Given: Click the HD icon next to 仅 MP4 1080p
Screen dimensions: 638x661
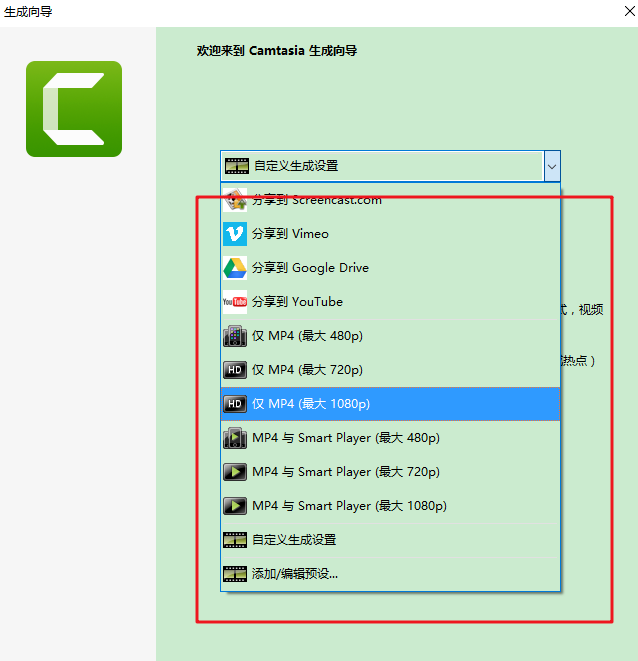Looking at the screenshot, I should click(235, 404).
